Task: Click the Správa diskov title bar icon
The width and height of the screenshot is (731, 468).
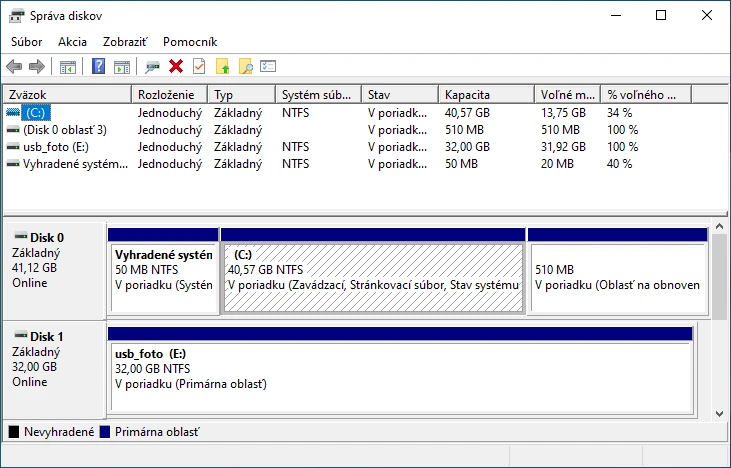Action: point(17,16)
